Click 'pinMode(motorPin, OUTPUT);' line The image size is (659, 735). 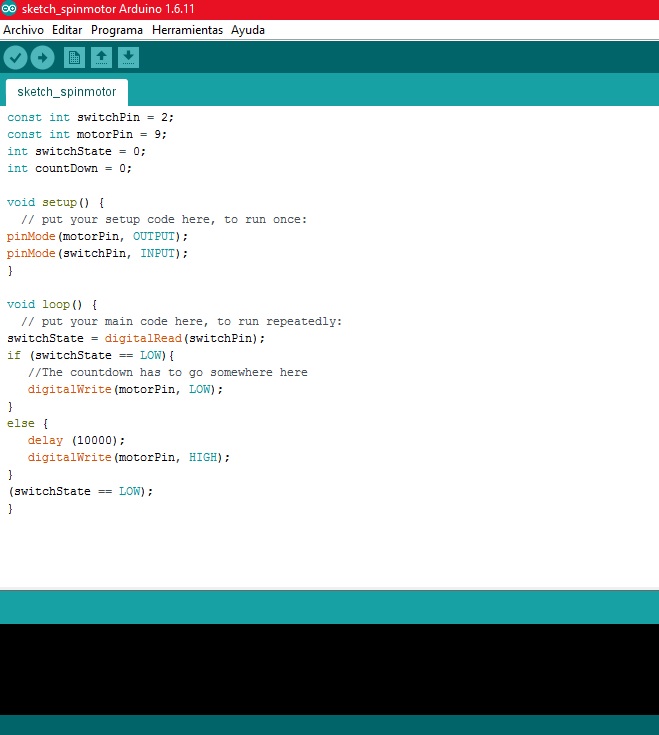pyautogui.click(x=97, y=236)
